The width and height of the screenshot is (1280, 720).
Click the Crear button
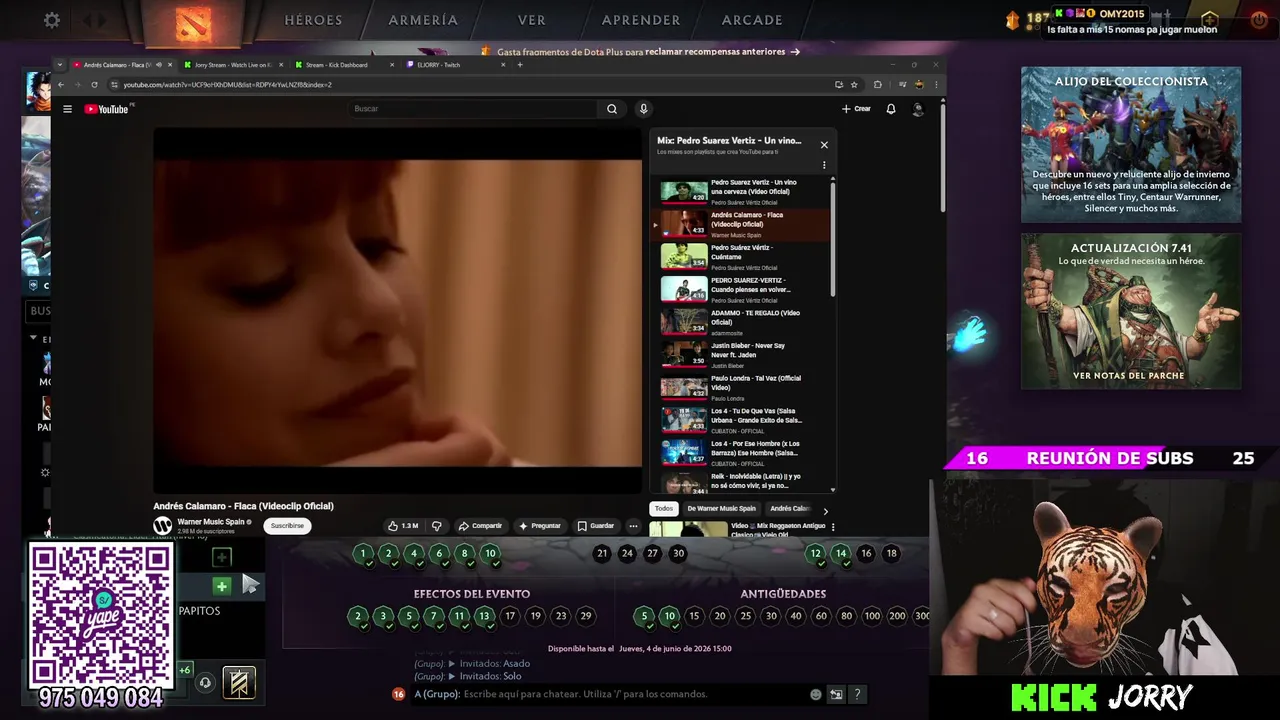856,109
